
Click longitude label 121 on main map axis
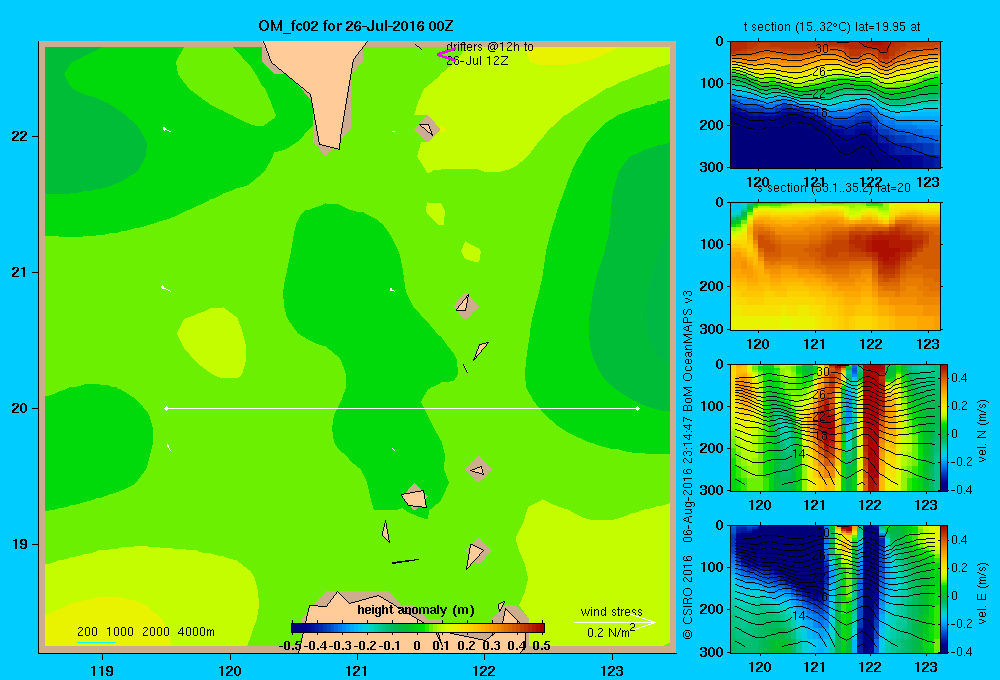point(357,670)
